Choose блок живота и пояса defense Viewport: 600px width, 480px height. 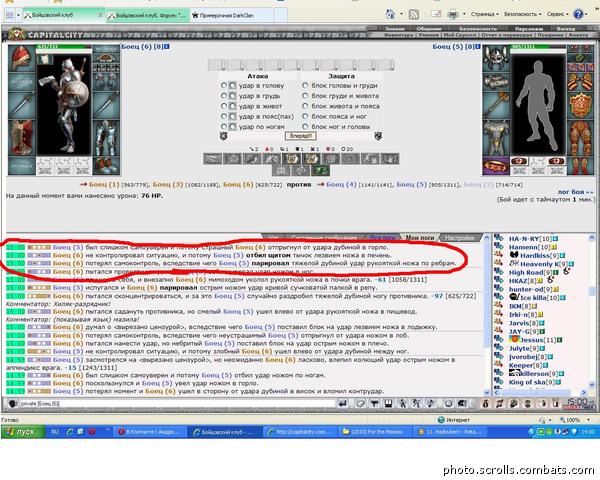(x=305, y=106)
